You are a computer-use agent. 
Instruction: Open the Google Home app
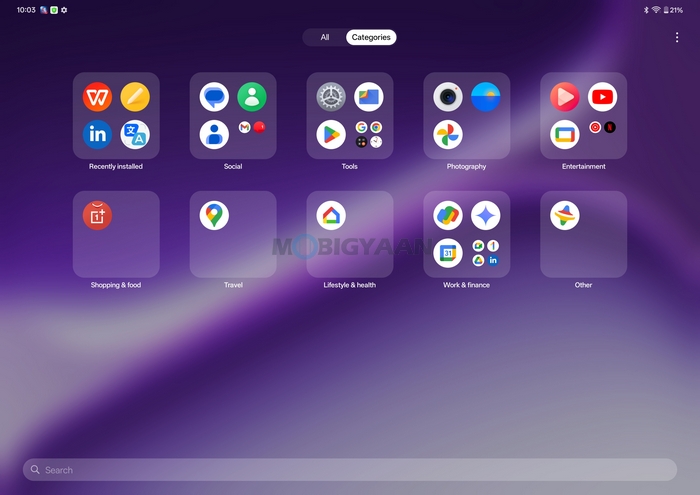pos(331,216)
